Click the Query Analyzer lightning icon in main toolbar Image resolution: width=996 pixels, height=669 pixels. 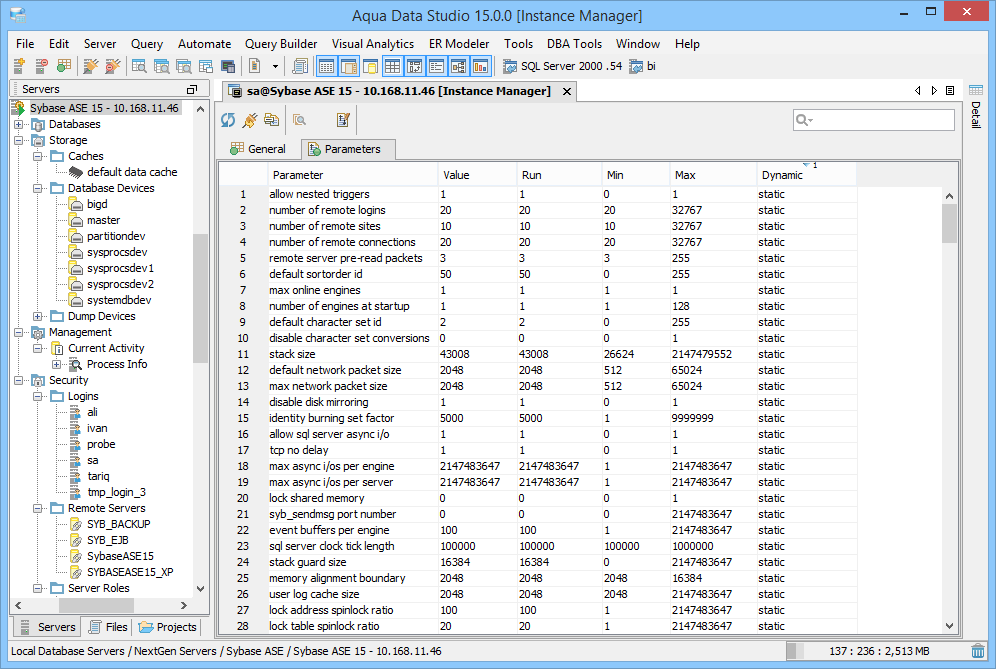[x=91, y=66]
